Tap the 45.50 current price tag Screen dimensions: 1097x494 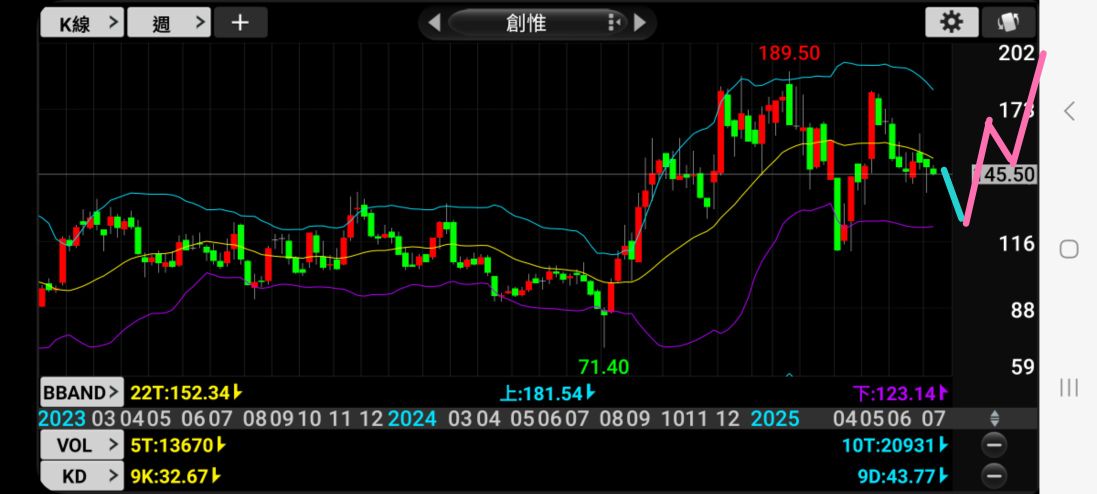(x=1004, y=174)
